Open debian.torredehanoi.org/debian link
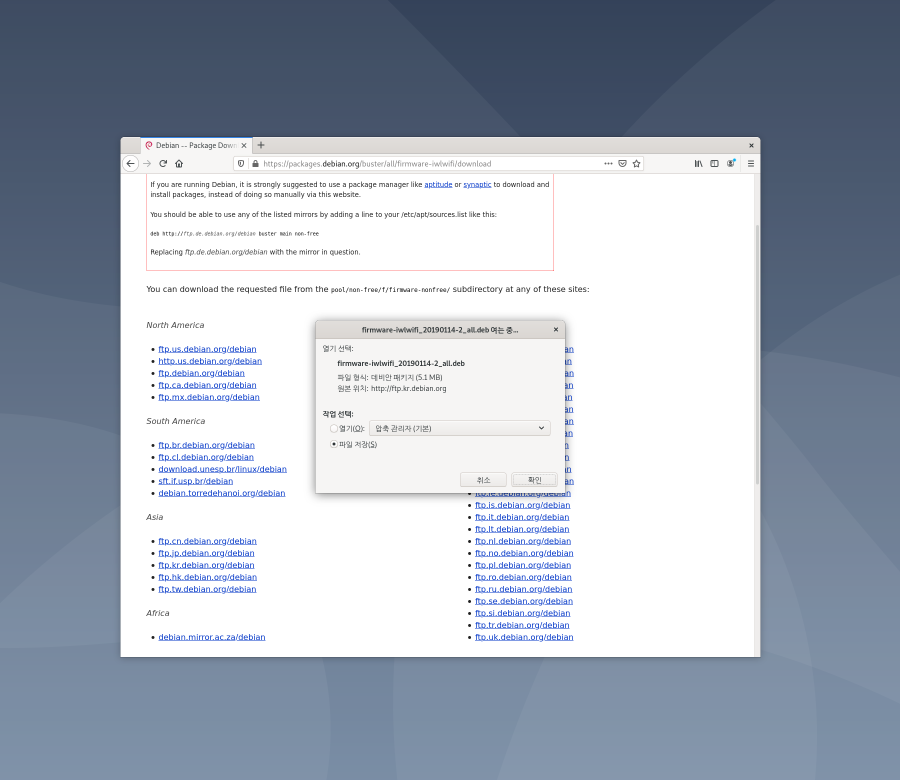The height and width of the screenshot is (780, 900). click(222, 493)
